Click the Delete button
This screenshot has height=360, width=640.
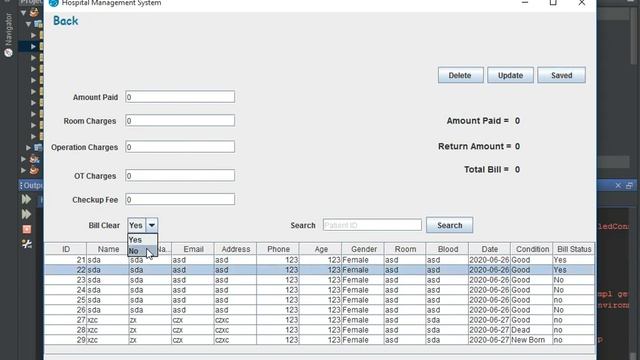pyautogui.click(x=460, y=75)
